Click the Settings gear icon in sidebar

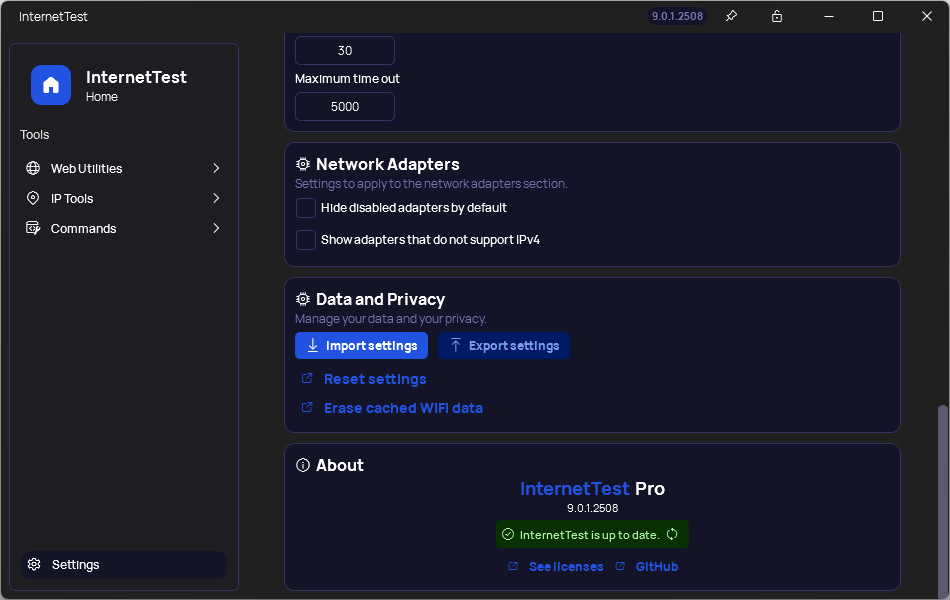click(35, 564)
